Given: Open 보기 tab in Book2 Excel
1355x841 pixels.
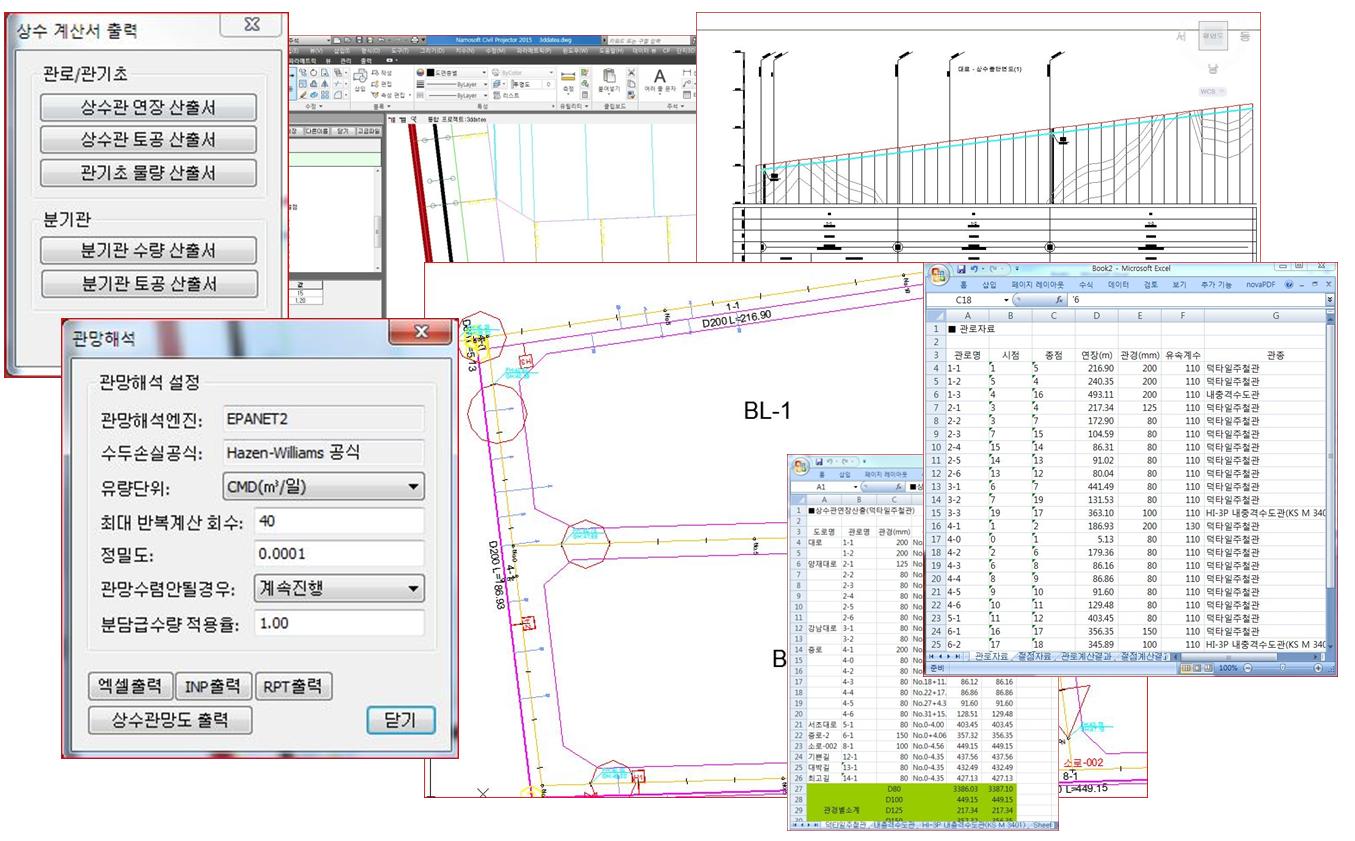Looking at the screenshot, I should pyautogui.click(x=1179, y=284).
